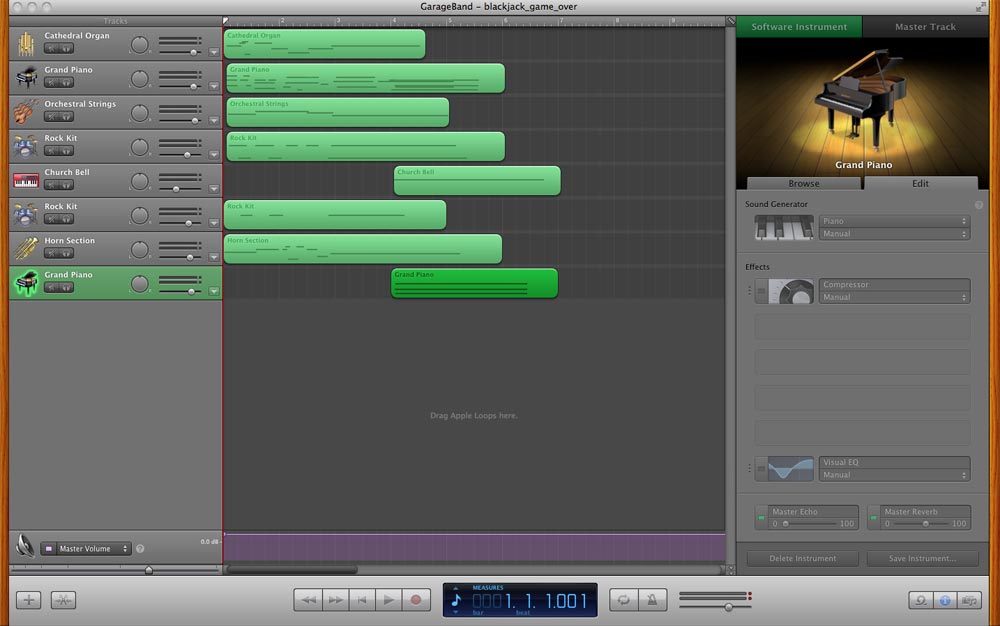This screenshot has width=1000, height=626.
Task: Open the Piano sound generator dropdown
Action: click(894, 221)
